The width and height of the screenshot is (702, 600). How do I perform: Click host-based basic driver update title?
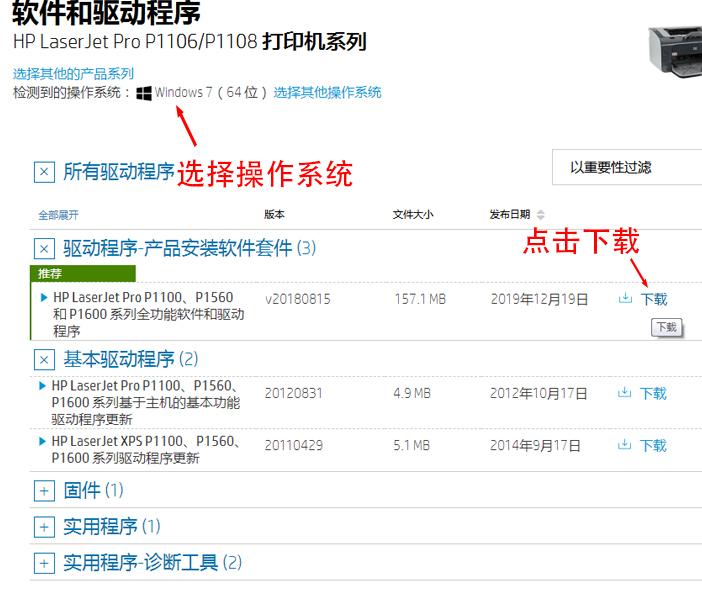[146, 403]
